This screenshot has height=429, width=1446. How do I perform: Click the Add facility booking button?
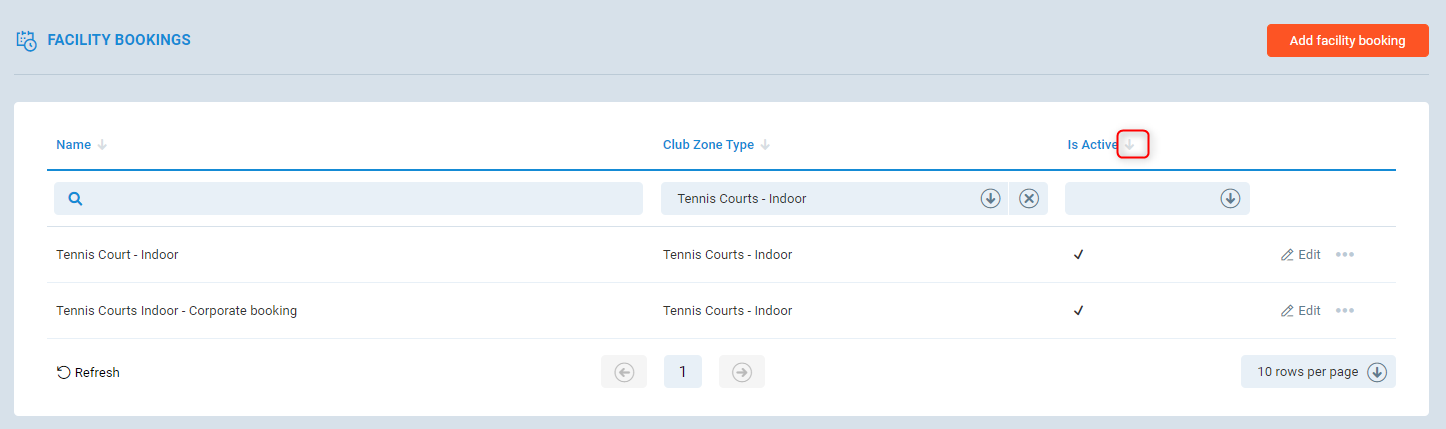tap(1346, 41)
